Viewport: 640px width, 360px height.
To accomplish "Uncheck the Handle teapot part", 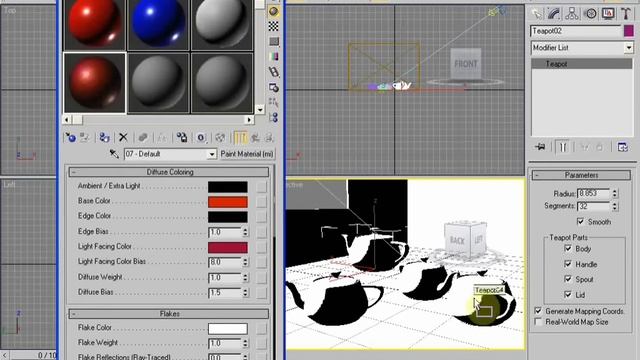I will tap(567, 264).
